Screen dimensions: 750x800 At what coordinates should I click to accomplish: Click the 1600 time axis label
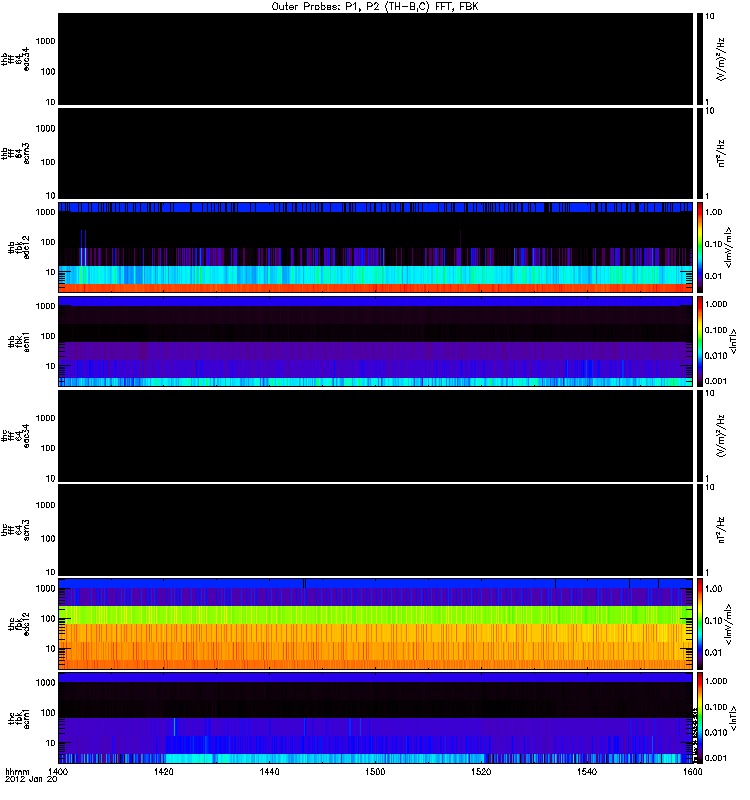coord(692,771)
